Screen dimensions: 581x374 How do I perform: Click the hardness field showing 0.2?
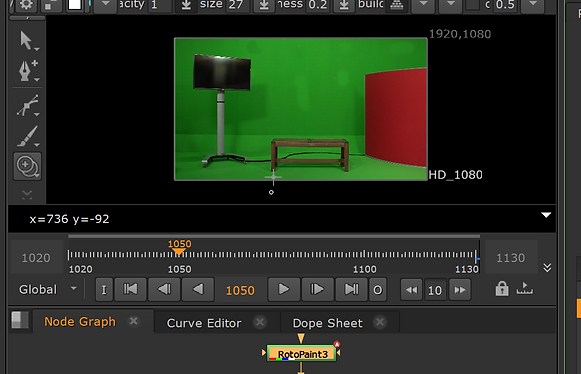click(x=318, y=5)
